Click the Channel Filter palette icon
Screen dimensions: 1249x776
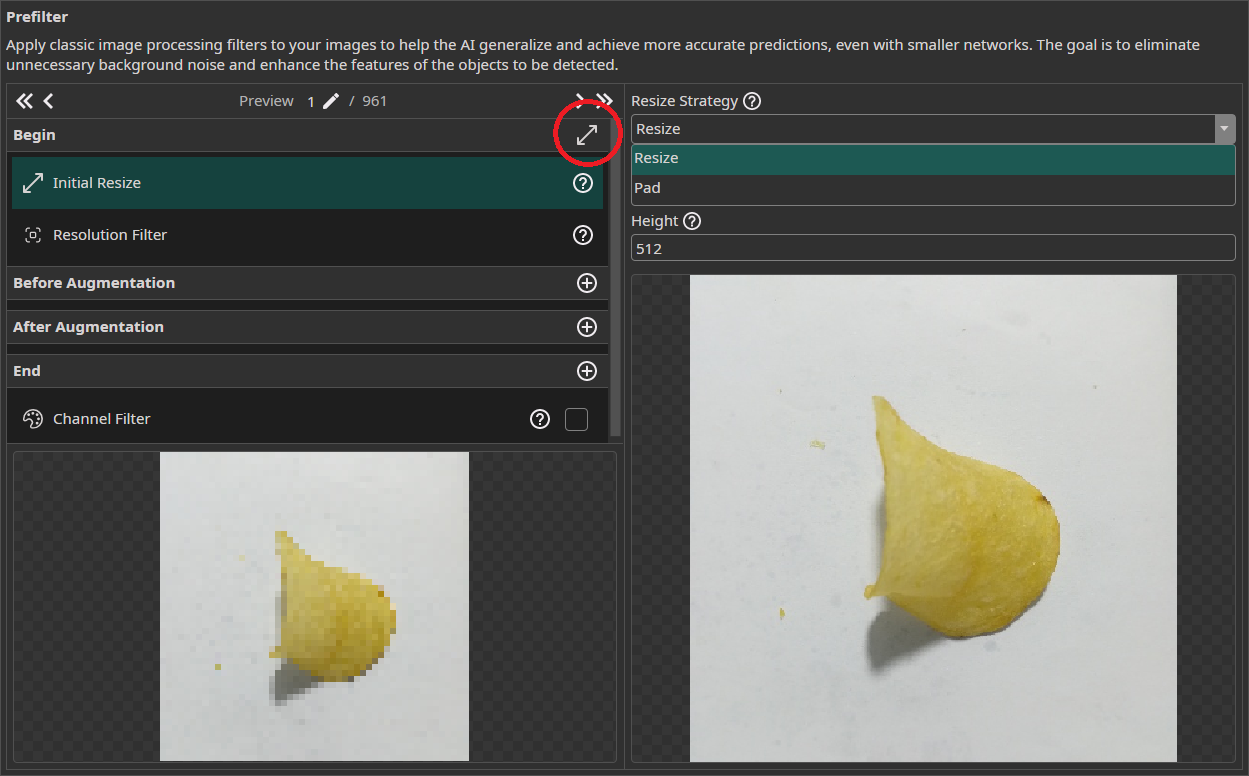tap(32, 419)
